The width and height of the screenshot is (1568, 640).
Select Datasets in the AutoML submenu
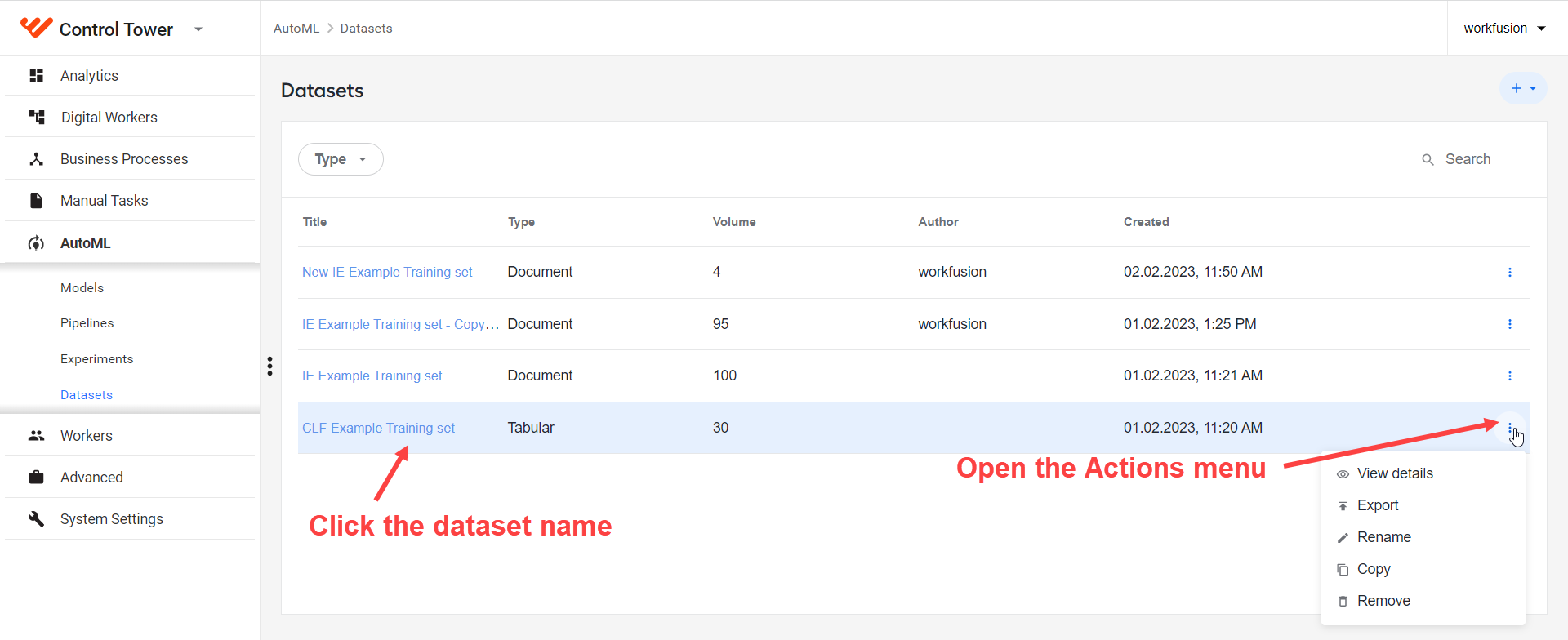coord(87,395)
